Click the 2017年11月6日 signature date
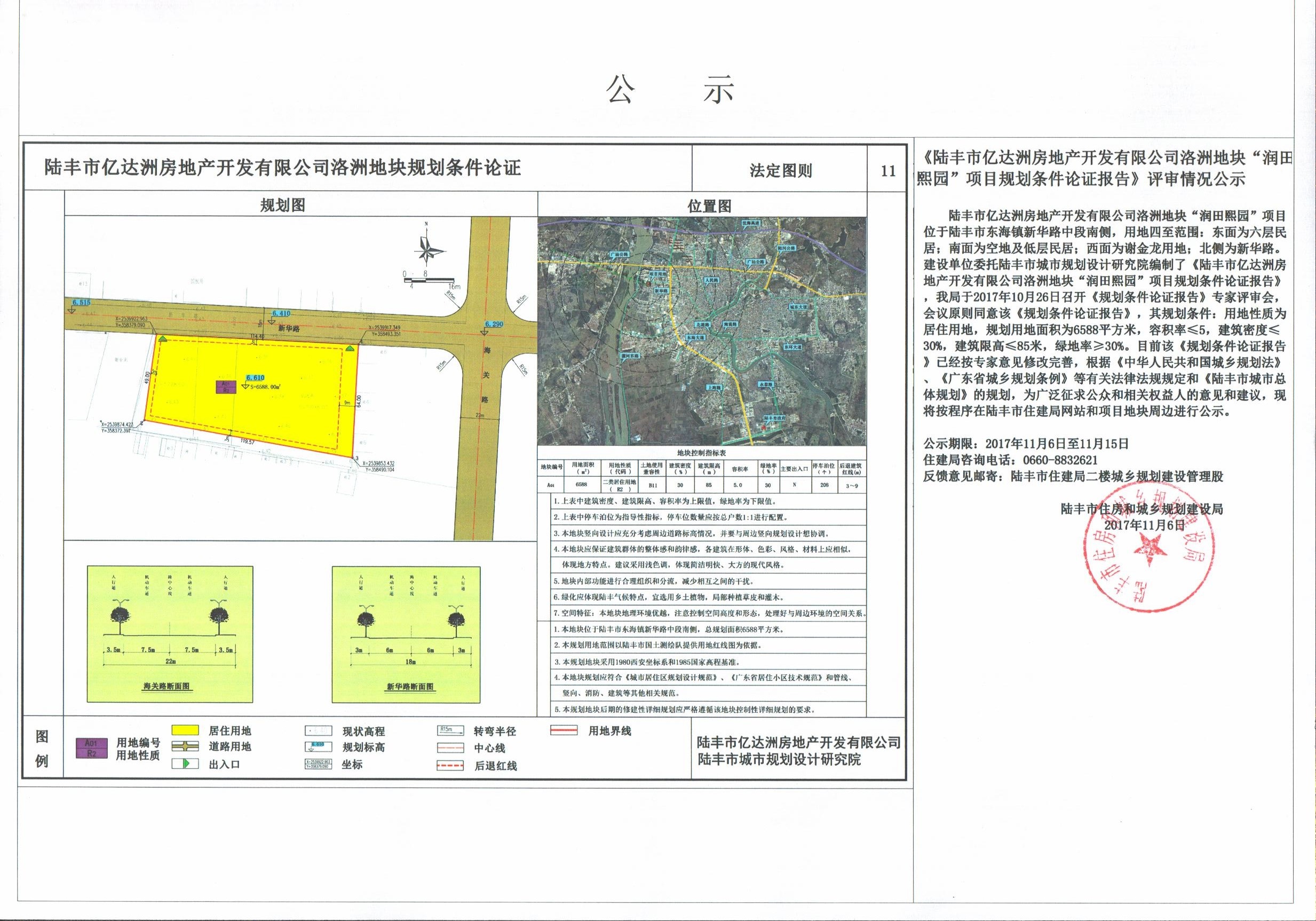1316x921 pixels. (x=1144, y=525)
